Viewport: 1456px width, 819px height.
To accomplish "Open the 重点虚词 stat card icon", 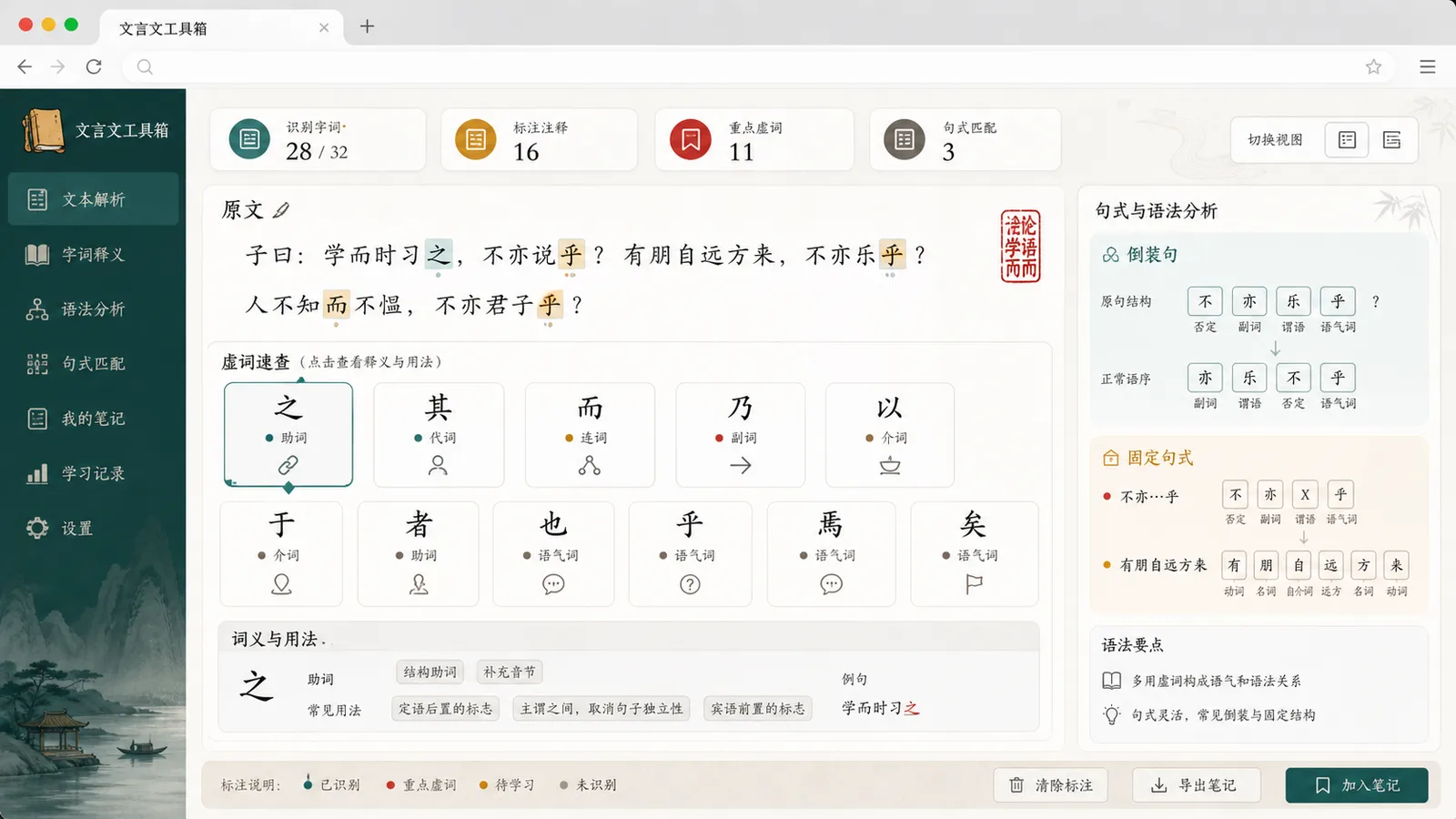I will point(691,139).
